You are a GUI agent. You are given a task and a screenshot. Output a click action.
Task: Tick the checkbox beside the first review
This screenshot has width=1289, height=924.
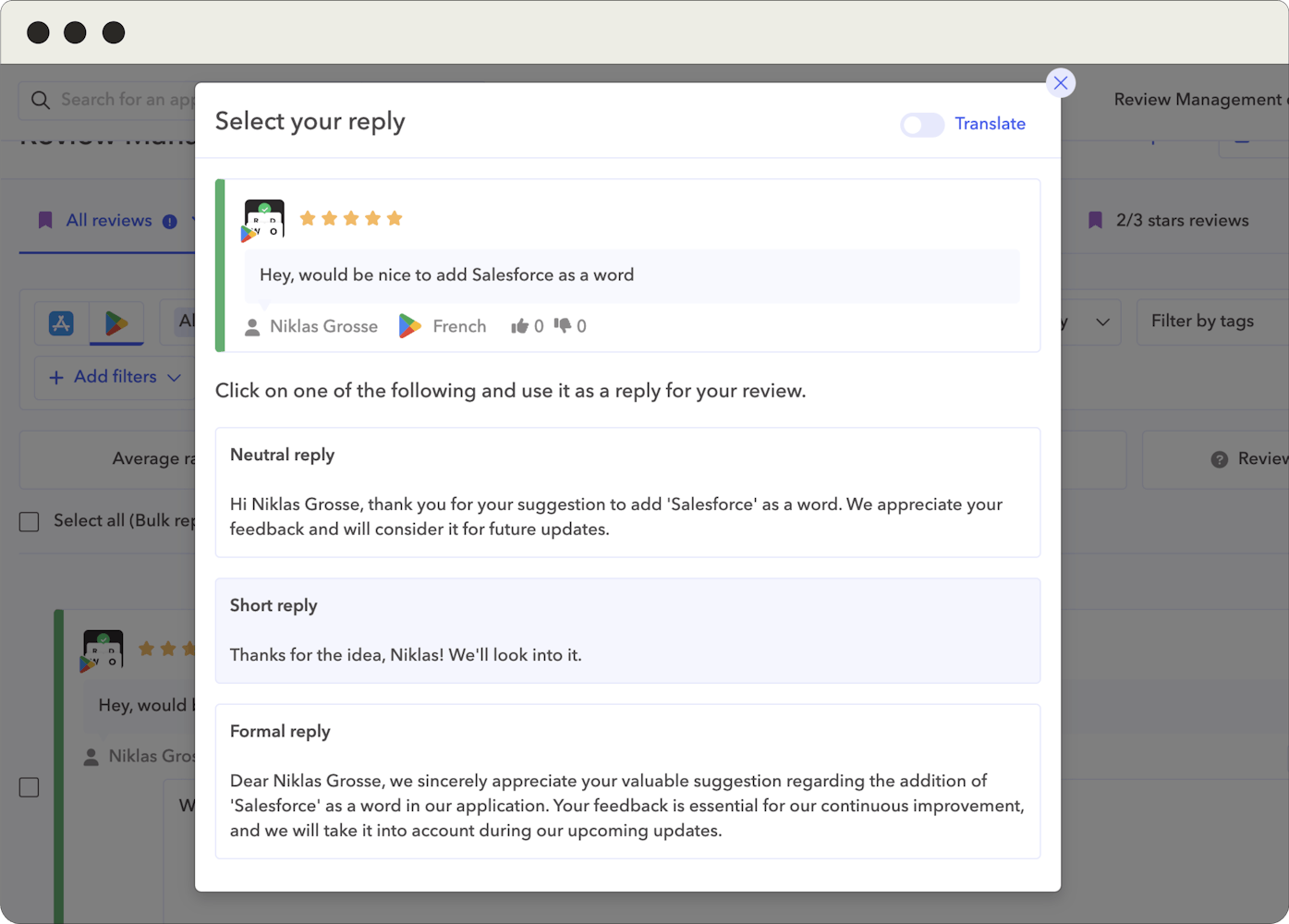tap(30, 787)
